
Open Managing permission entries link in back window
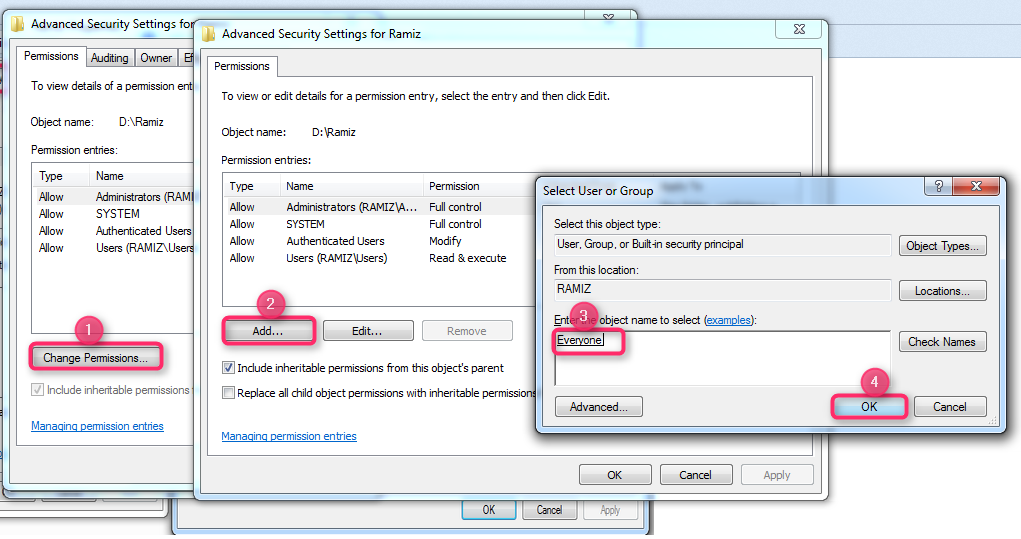click(97, 426)
